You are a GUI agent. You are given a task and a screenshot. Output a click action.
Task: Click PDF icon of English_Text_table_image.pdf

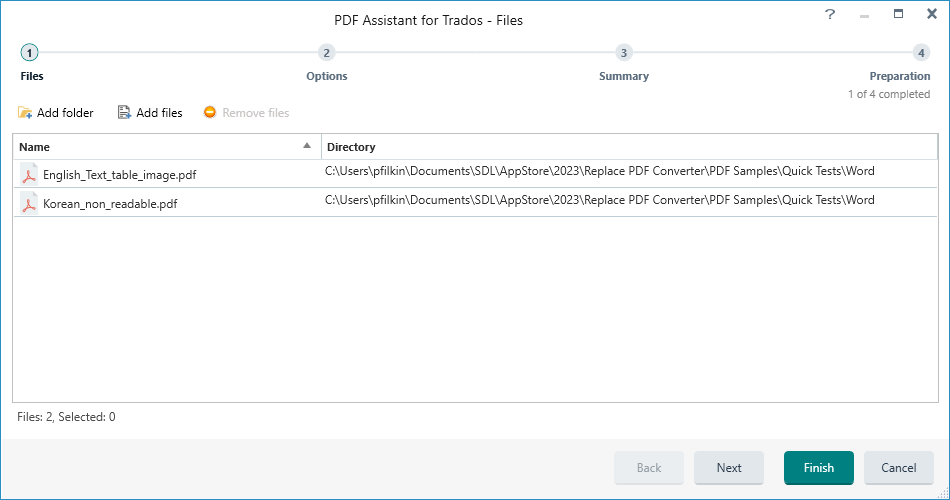[28, 175]
